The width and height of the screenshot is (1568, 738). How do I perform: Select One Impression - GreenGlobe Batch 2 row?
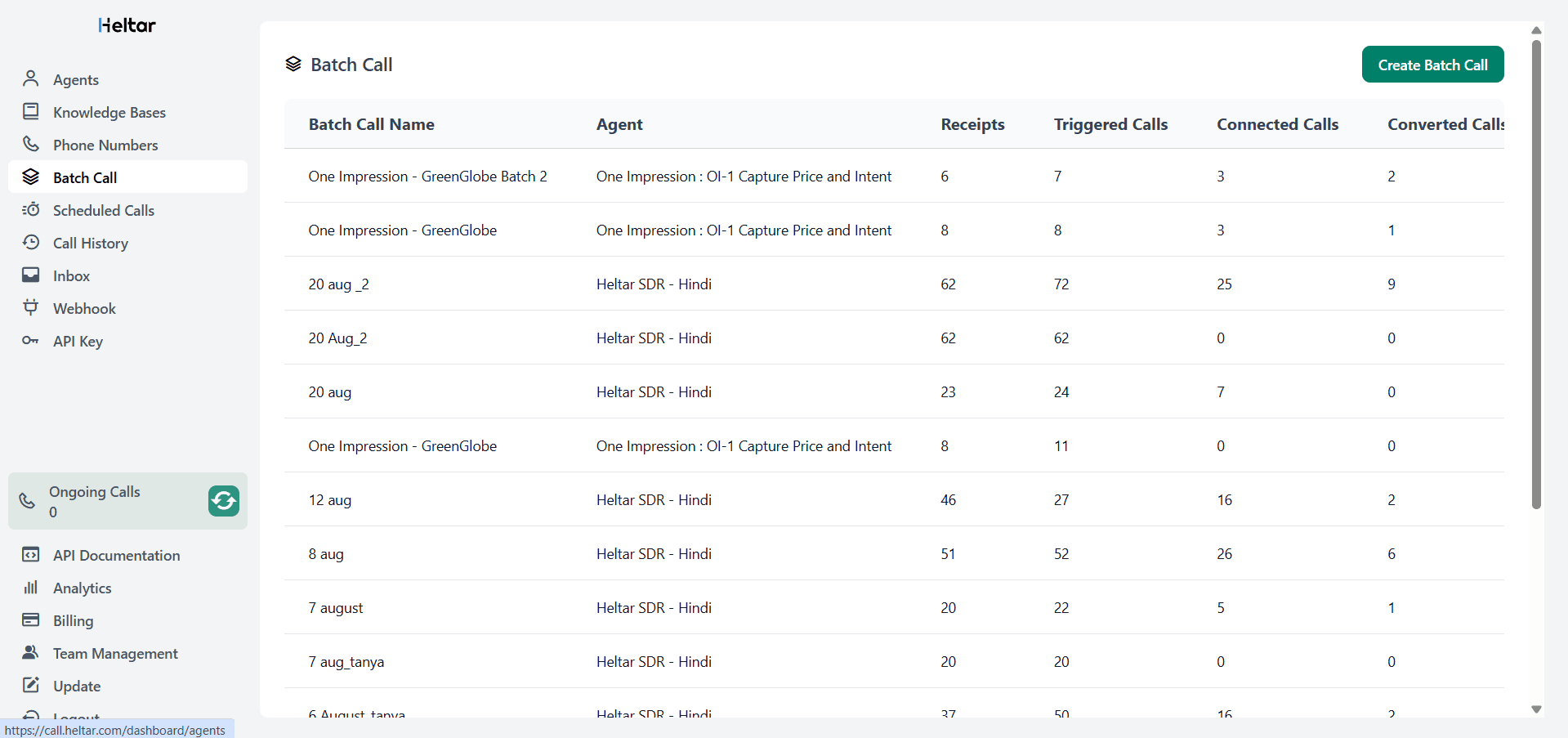click(427, 177)
